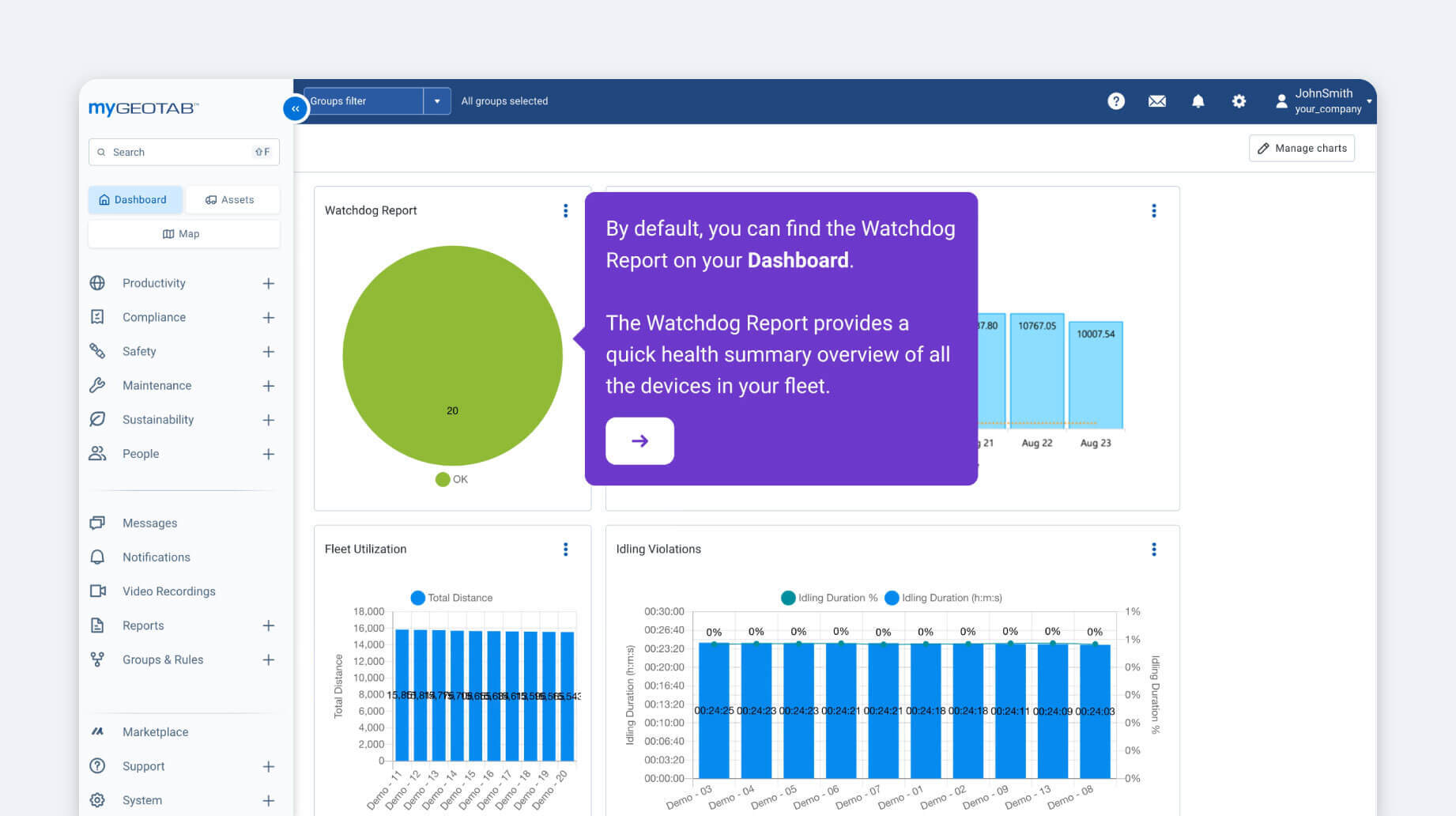Click the Messages icon in sidebar
Viewport: 1456px width, 816px height.
[x=97, y=523]
